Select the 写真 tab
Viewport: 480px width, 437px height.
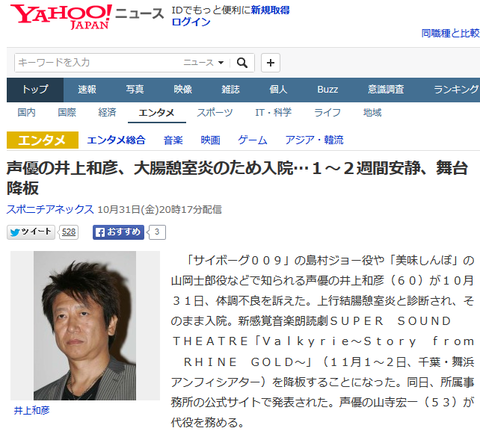[x=135, y=90]
